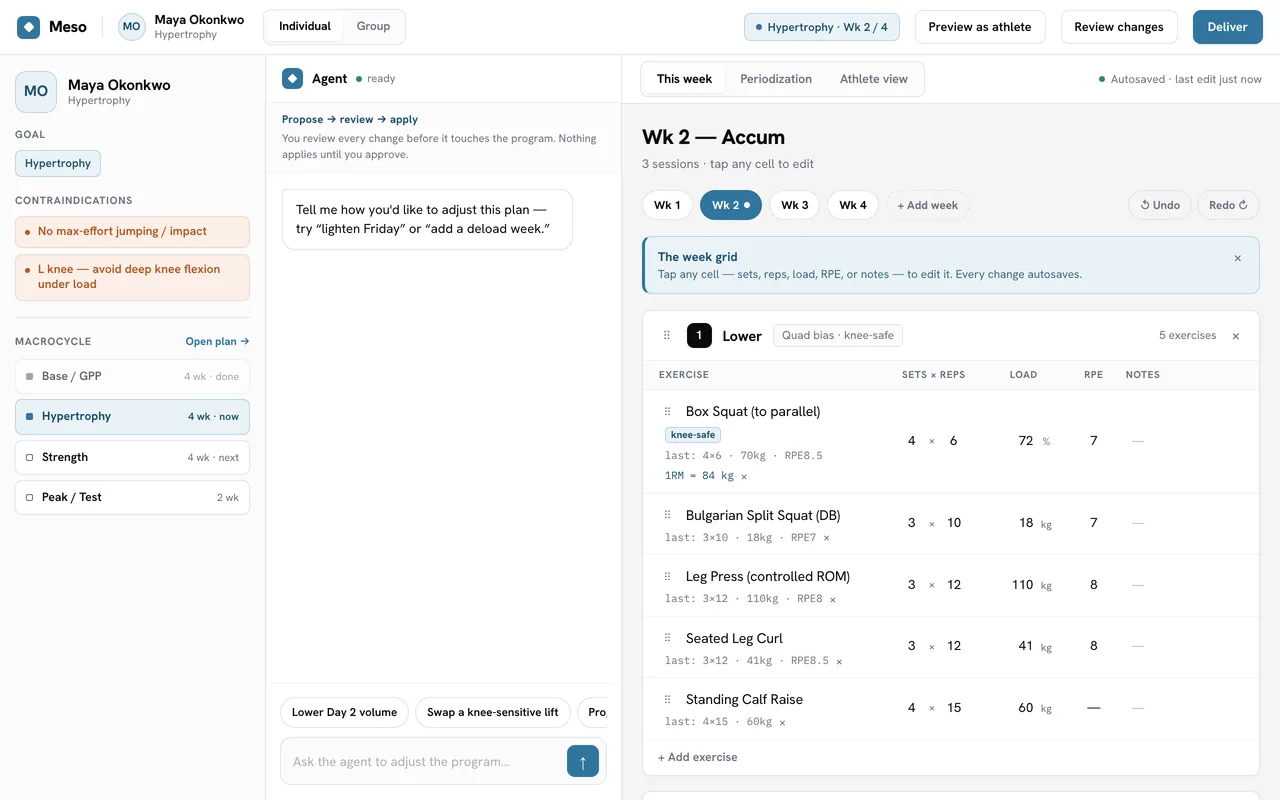The width and height of the screenshot is (1280, 800).
Task: Edit Standing Calf Raise reps 15
Action: pyautogui.click(x=954, y=708)
